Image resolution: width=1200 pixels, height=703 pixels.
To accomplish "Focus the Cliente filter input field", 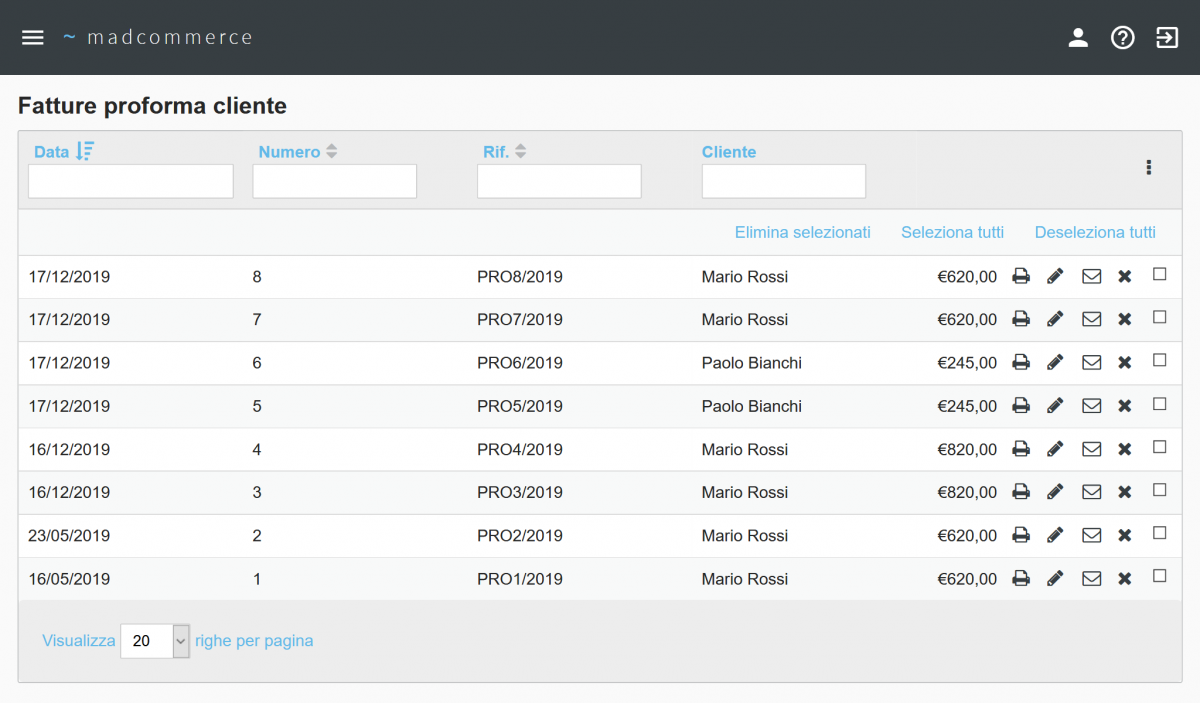I will (784, 181).
